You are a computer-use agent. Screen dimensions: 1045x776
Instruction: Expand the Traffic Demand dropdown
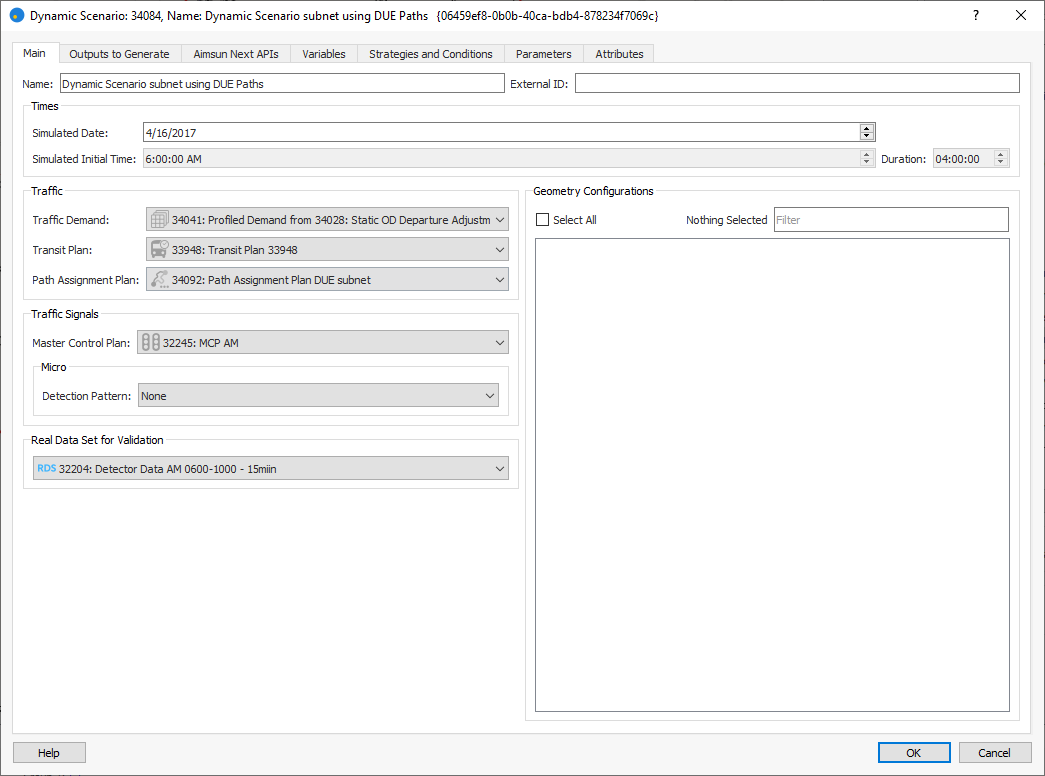(x=500, y=220)
